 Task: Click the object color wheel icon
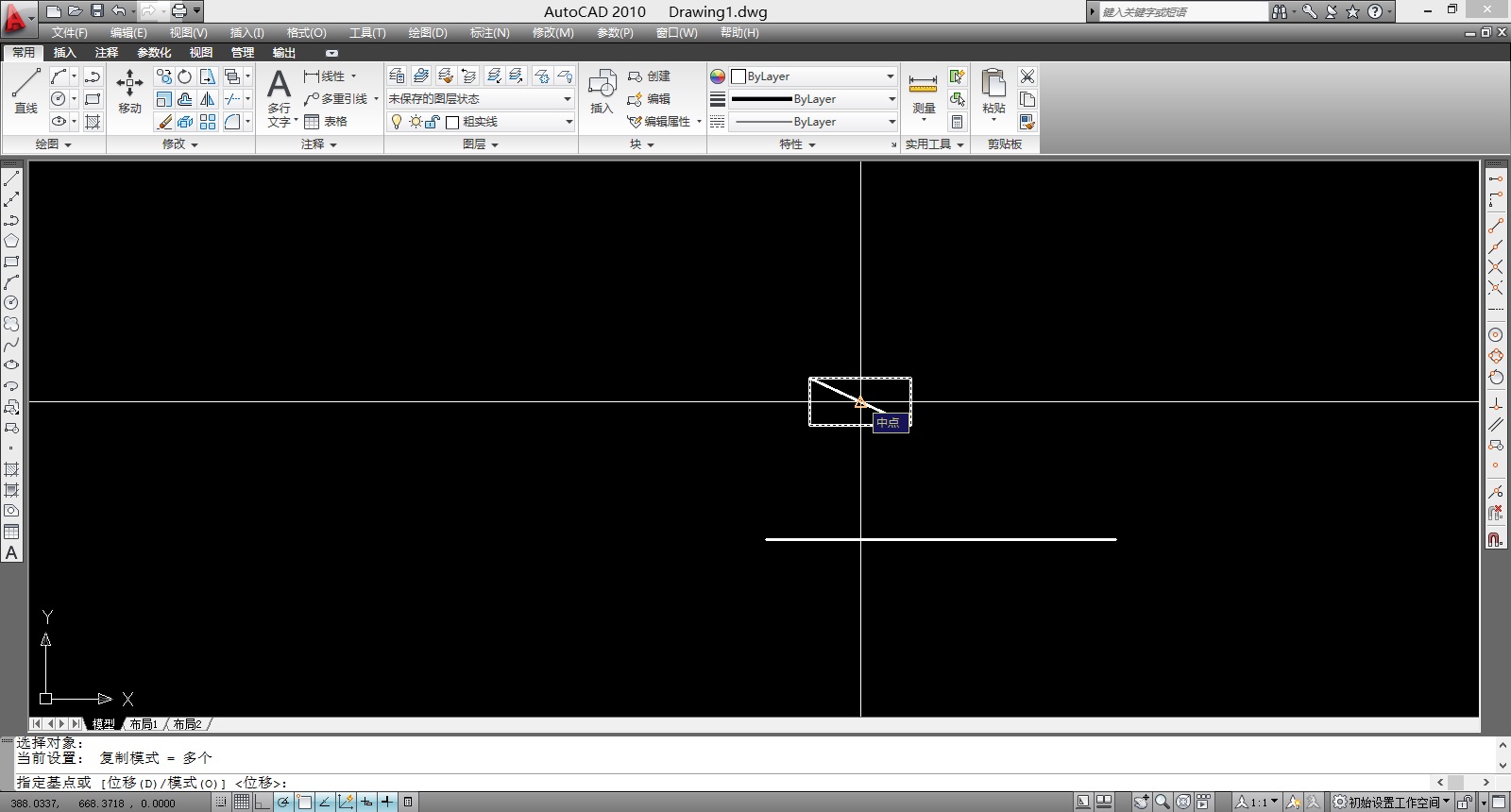coord(718,76)
